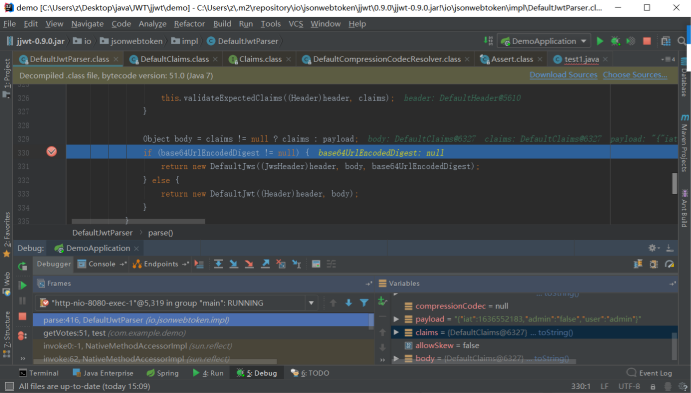Click the editor vertical scrollbar thumb

[674, 183]
